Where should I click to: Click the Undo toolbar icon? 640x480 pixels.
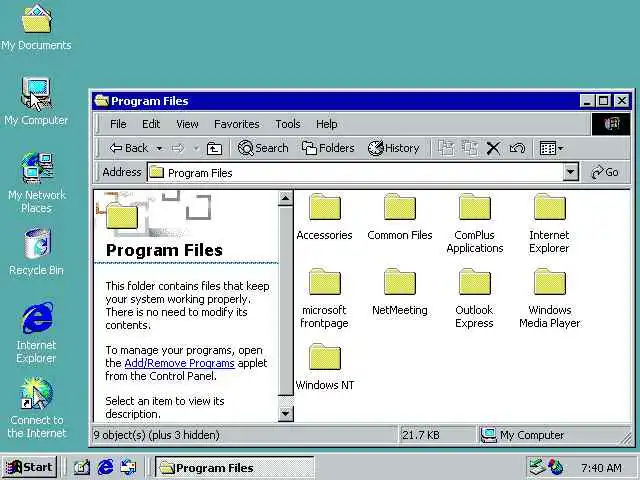click(x=517, y=148)
